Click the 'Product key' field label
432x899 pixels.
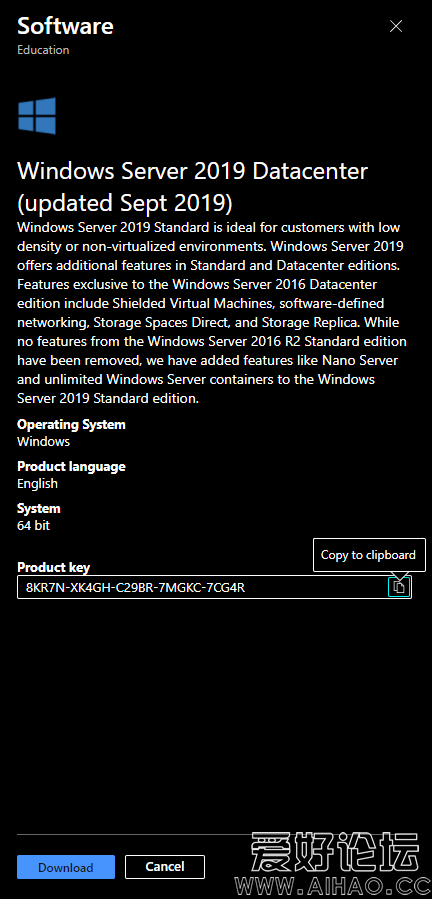coord(53,568)
